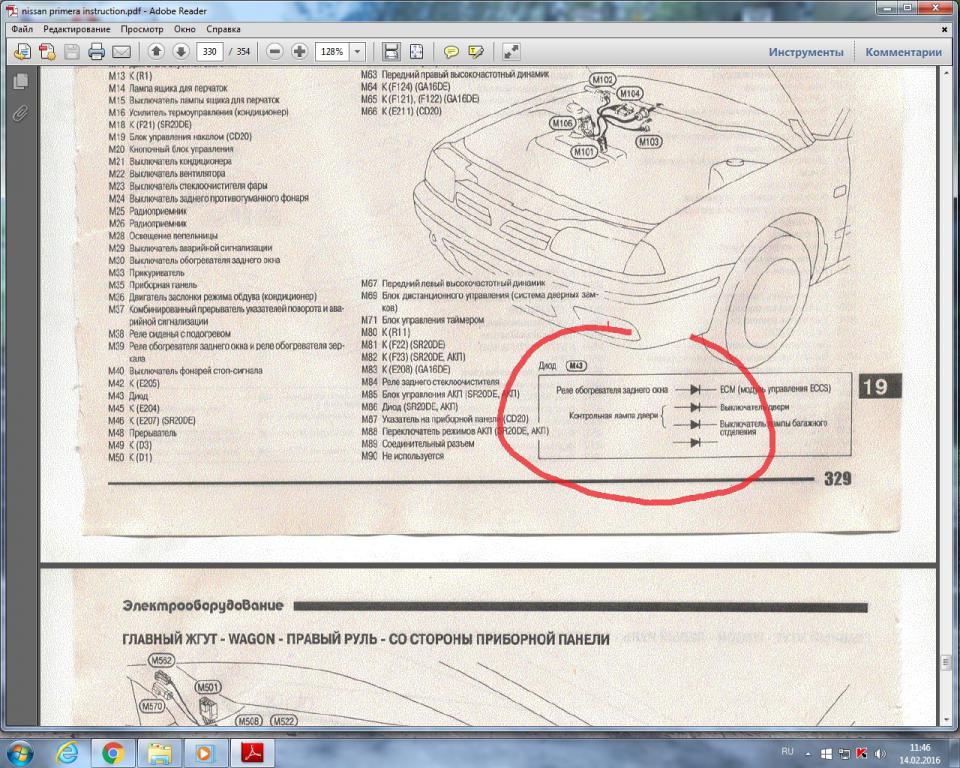Open the page thumbnails side panel
Viewport: 960px width, 768px height.
[x=20, y=80]
